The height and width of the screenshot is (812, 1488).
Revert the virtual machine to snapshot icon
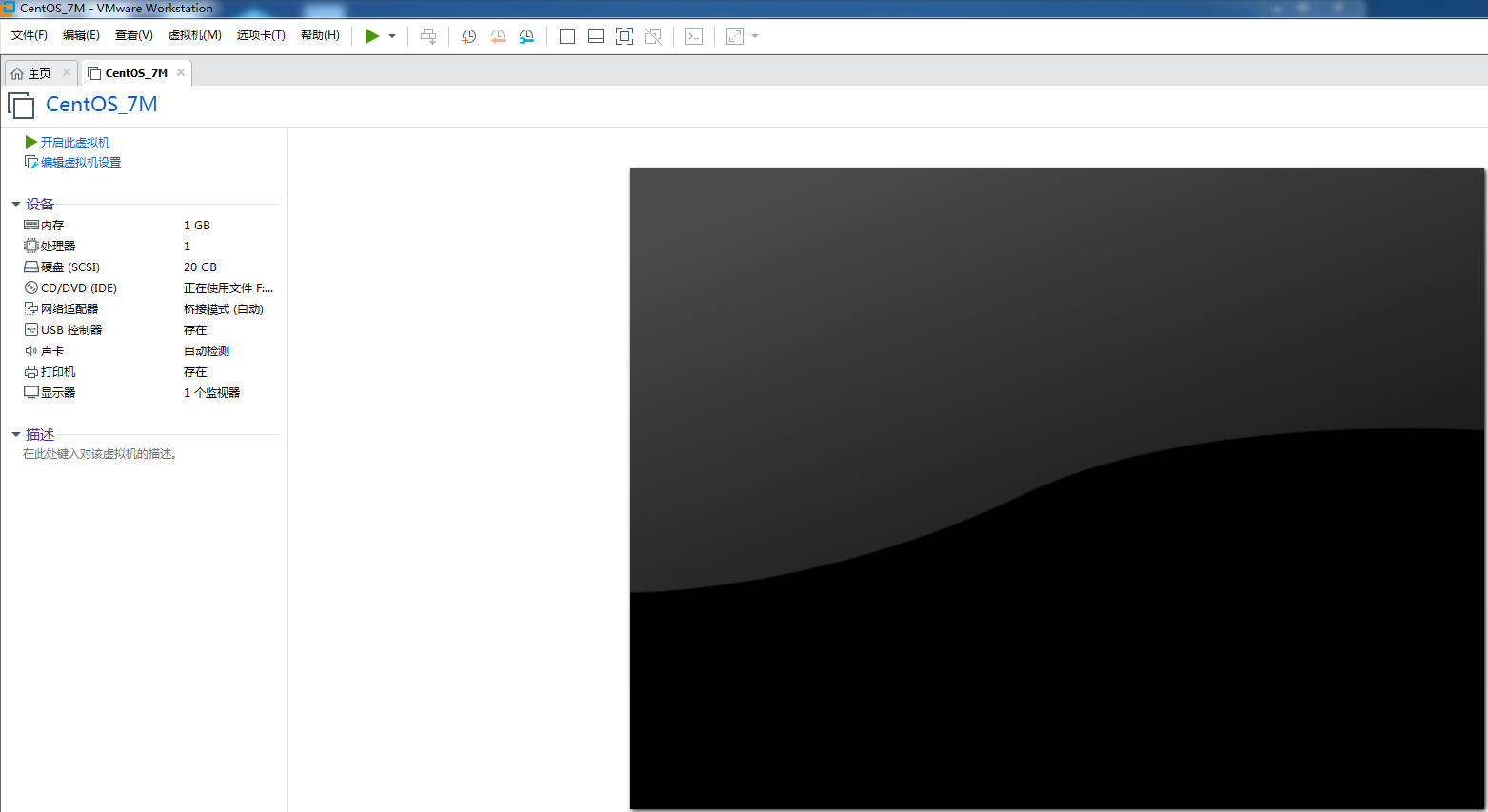tap(497, 36)
